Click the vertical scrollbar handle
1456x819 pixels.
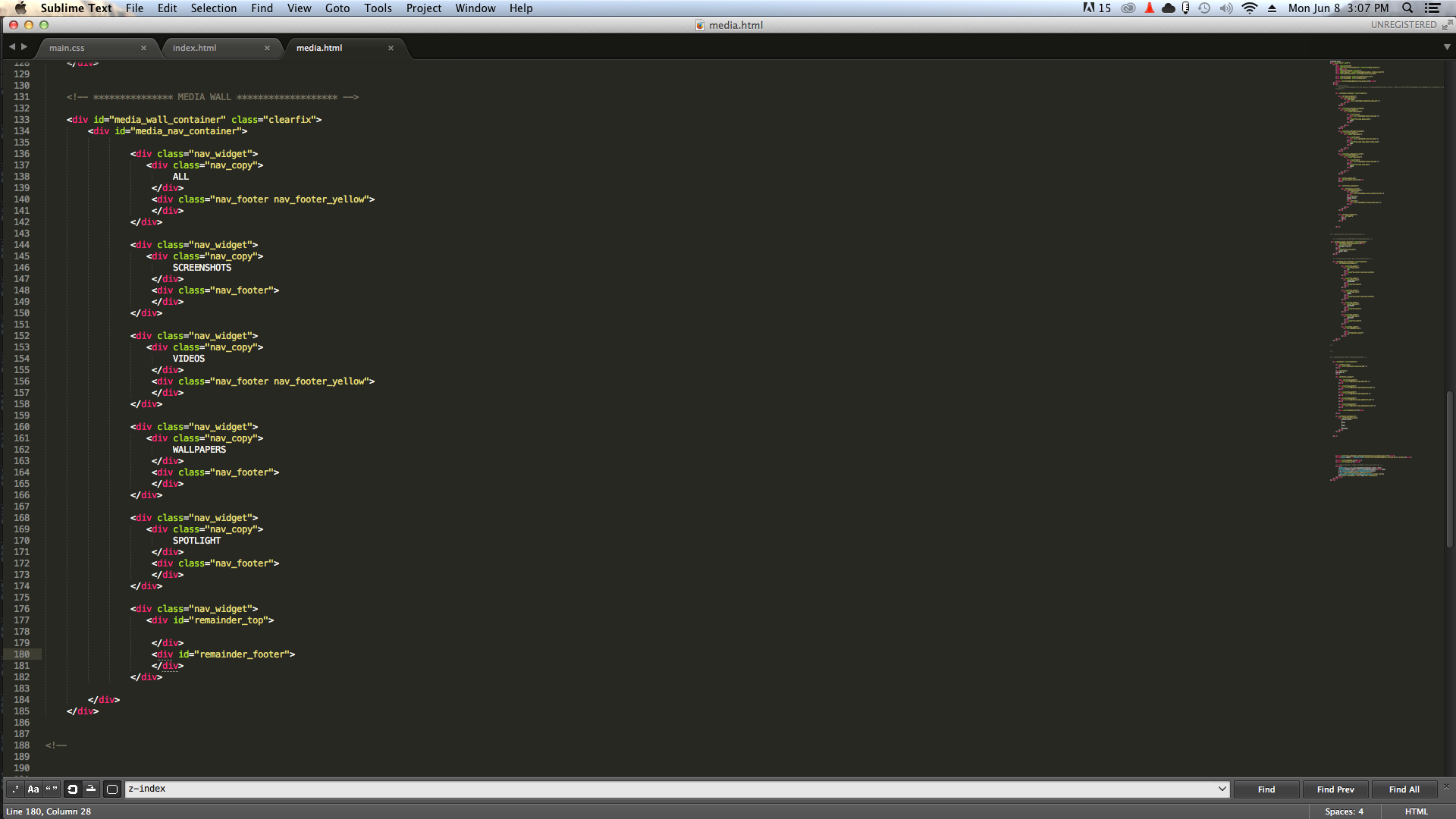pos(1449,468)
